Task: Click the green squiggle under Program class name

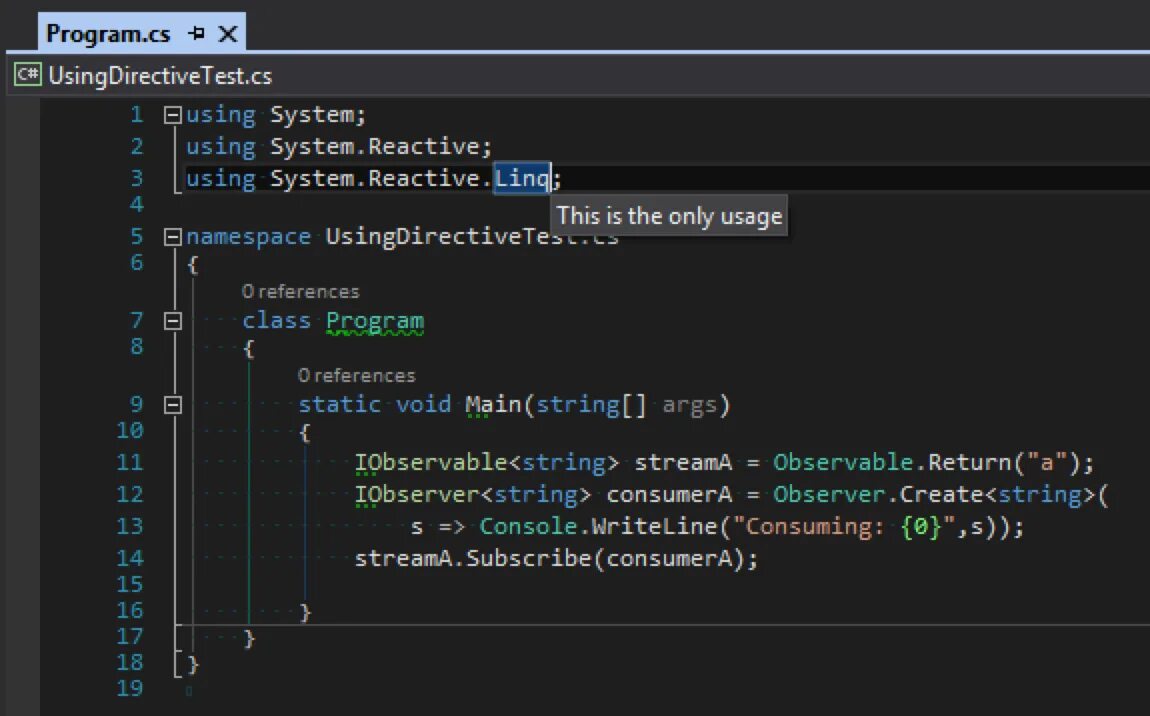Action: pos(375,334)
